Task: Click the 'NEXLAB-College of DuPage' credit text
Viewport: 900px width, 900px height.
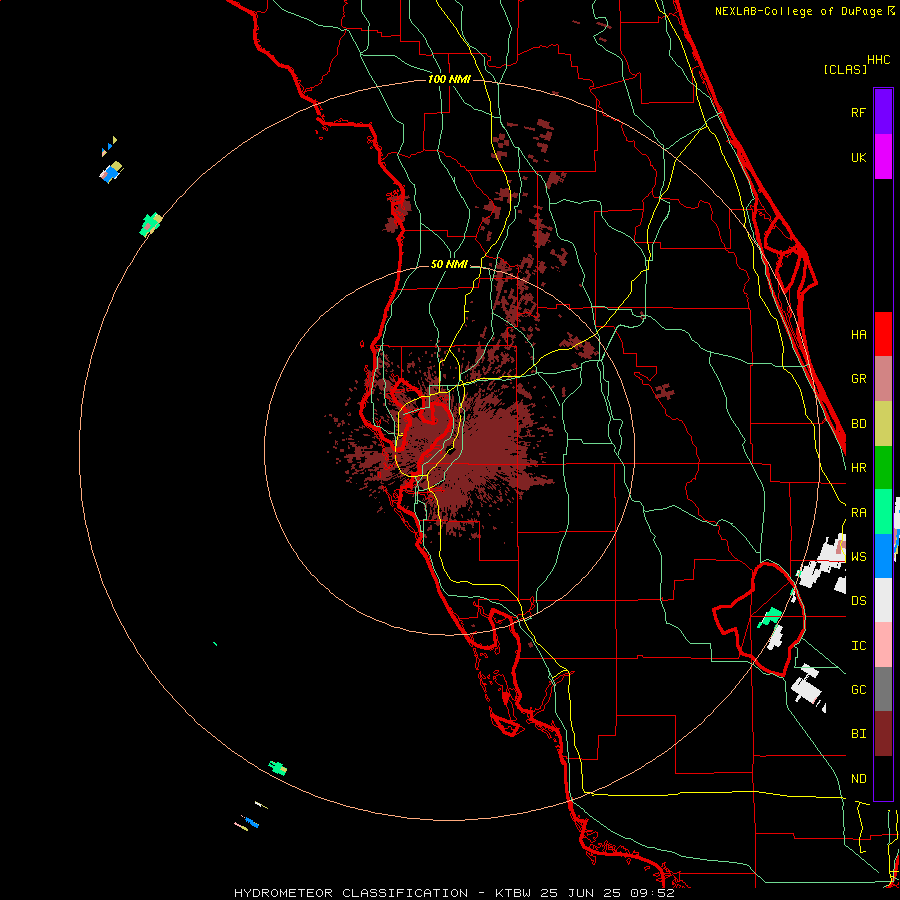Action: click(800, 11)
